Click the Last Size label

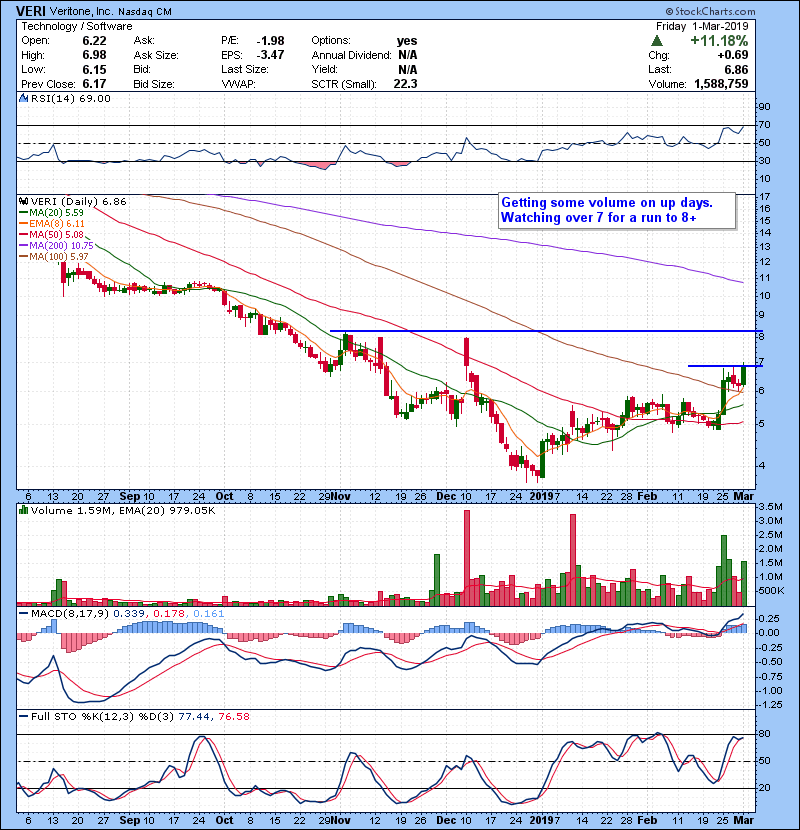pos(245,69)
